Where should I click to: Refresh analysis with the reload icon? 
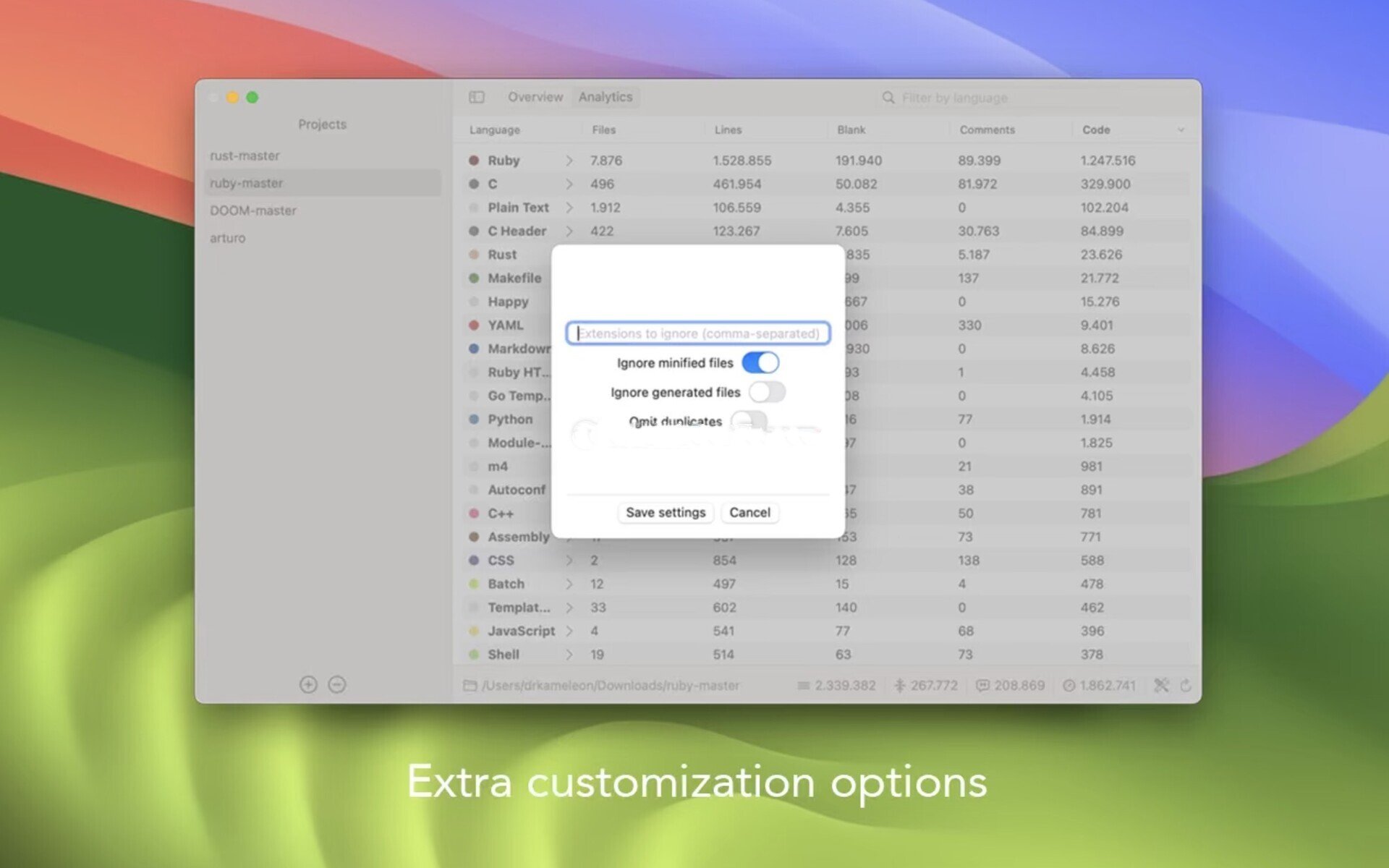click(1186, 685)
